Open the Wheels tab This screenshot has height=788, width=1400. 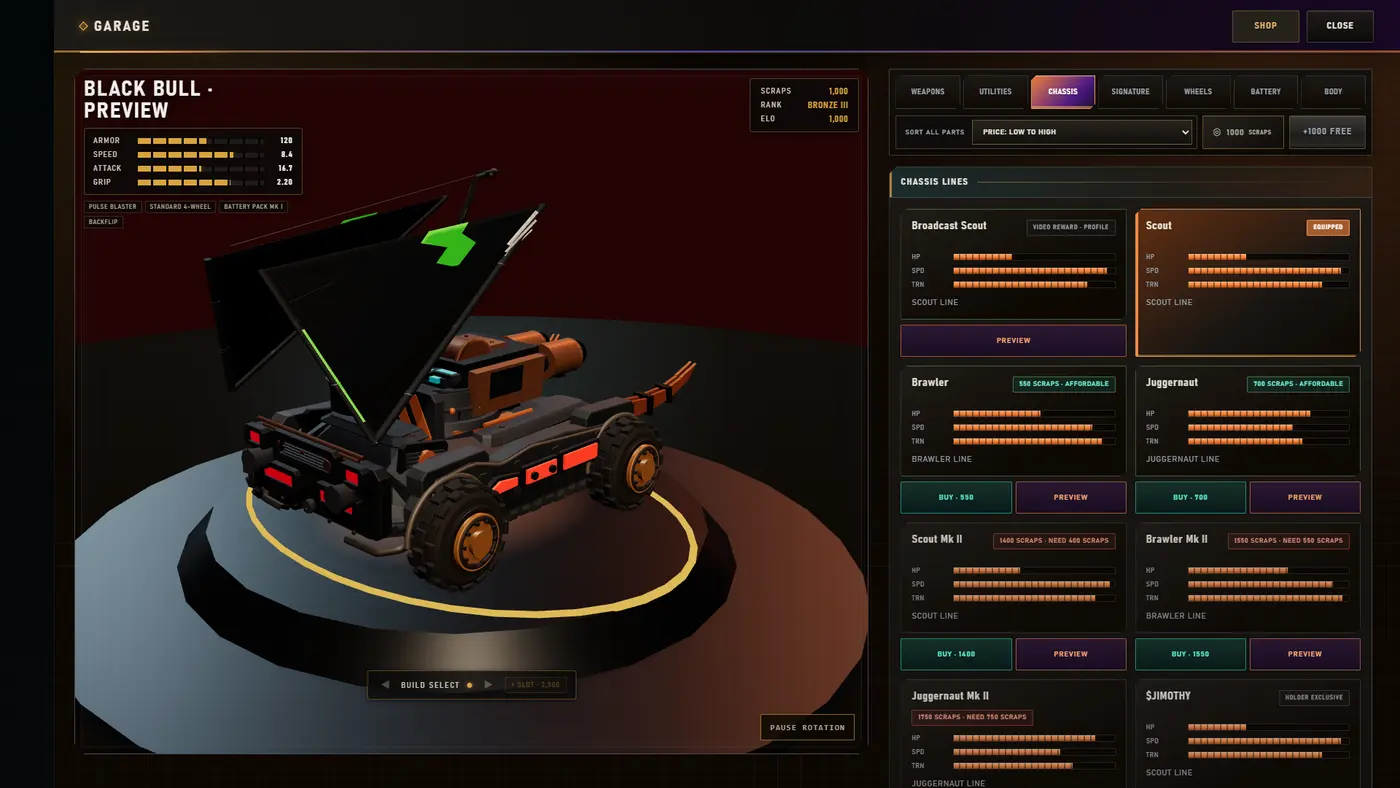pos(1198,92)
